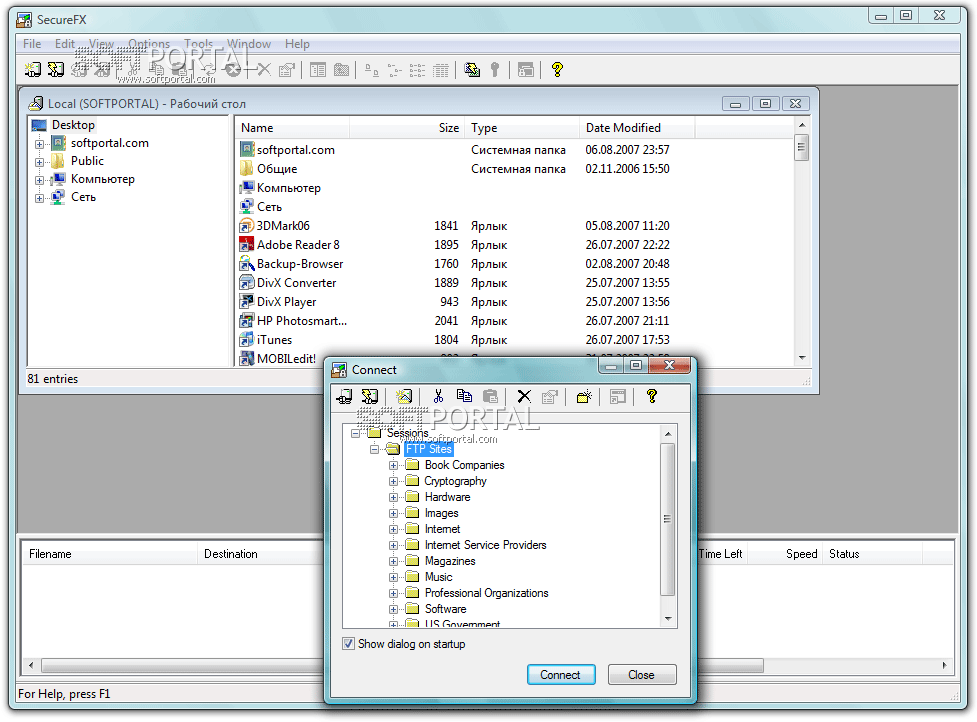Expand Компьютер node in Desktop tree

[39, 180]
